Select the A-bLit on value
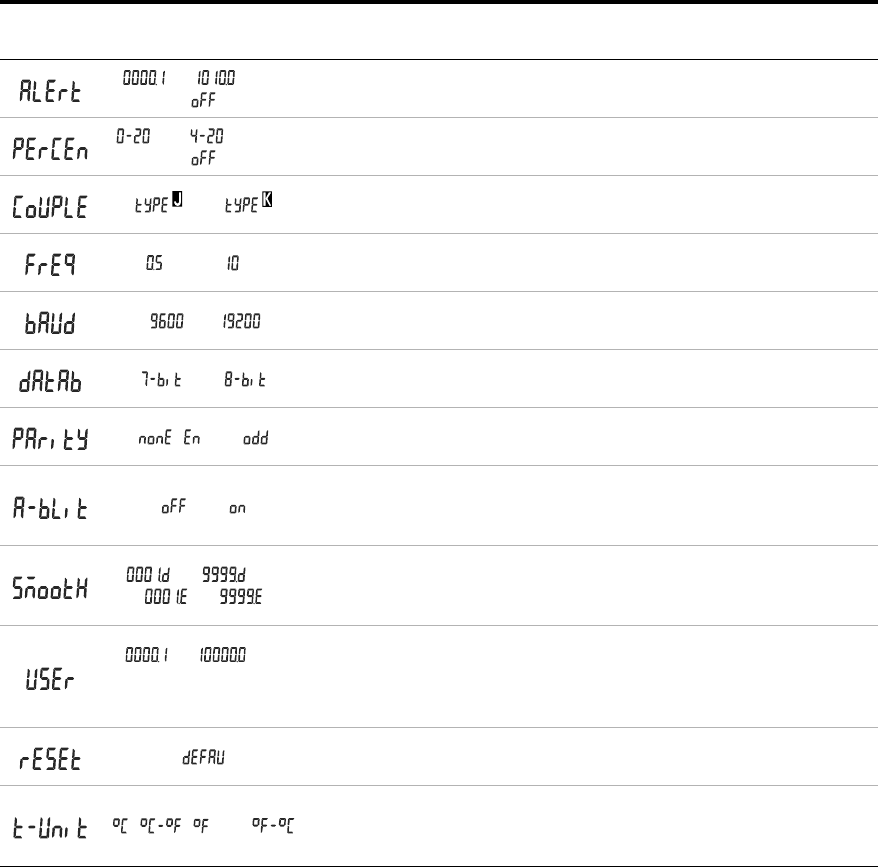Image resolution: width=878 pixels, height=867 pixels. tap(237, 509)
